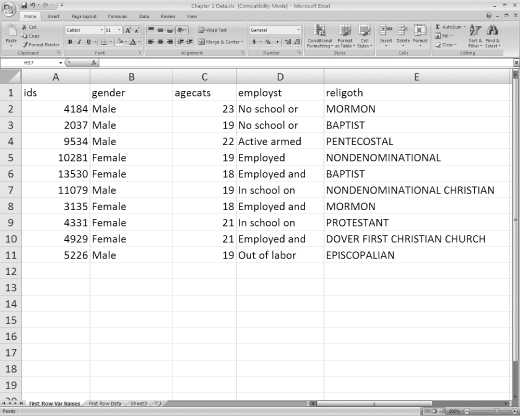The height and width of the screenshot is (416, 520).
Task: Switch to Page Break Preview in status bar
Action: (442, 411)
